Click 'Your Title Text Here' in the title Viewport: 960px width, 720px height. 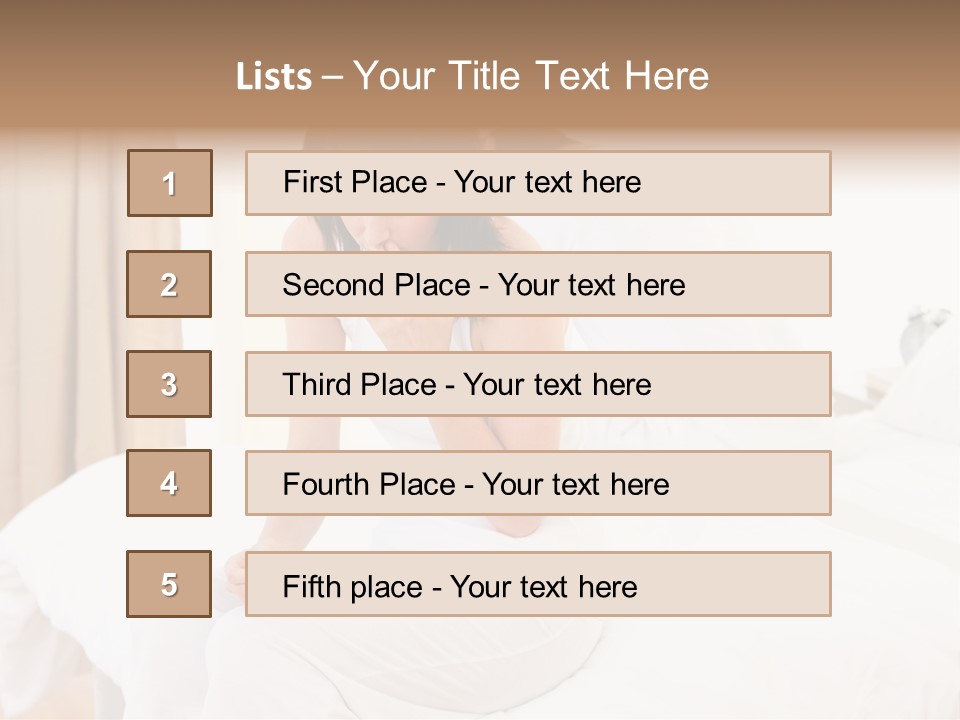point(531,77)
